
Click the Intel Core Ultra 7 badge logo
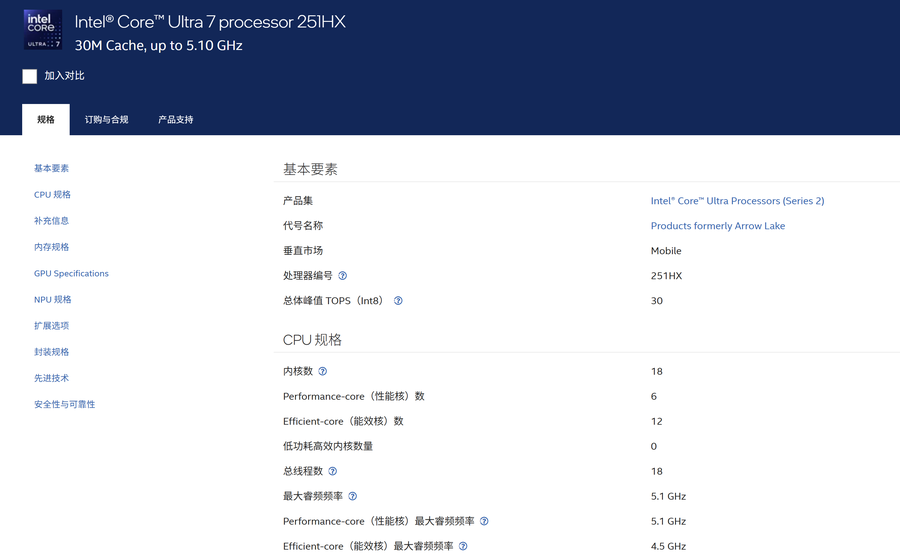coord(43,30)
